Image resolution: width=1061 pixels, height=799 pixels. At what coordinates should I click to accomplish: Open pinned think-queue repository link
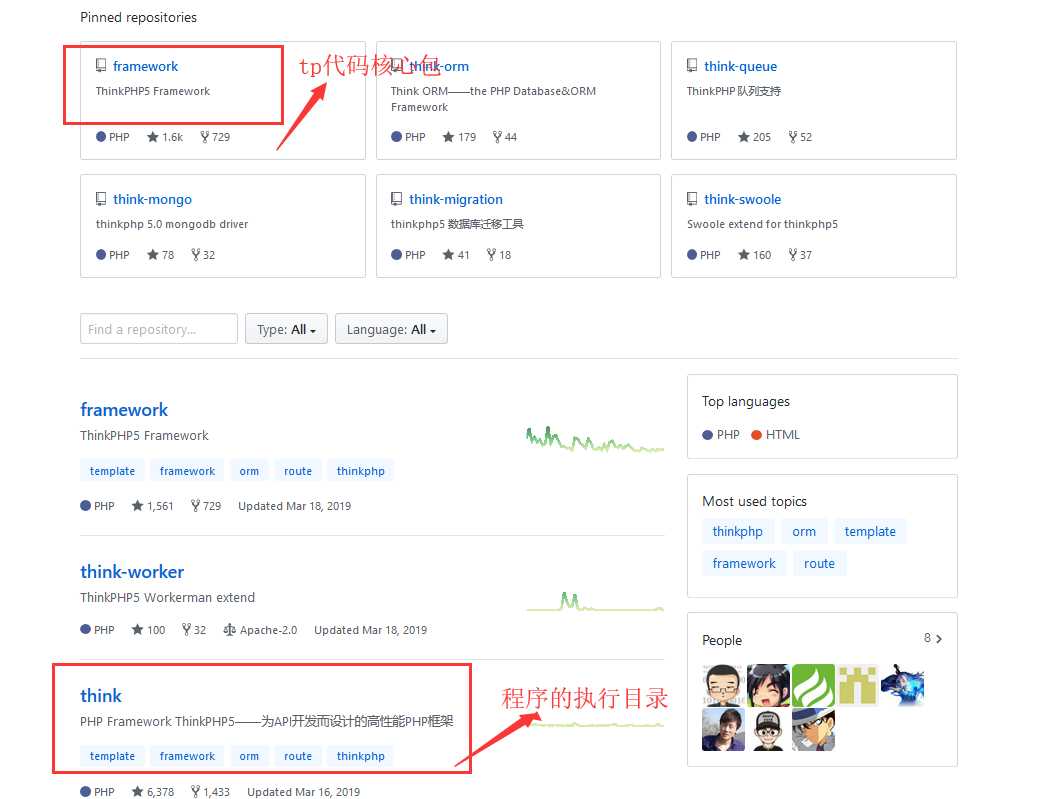click(740, 66)
